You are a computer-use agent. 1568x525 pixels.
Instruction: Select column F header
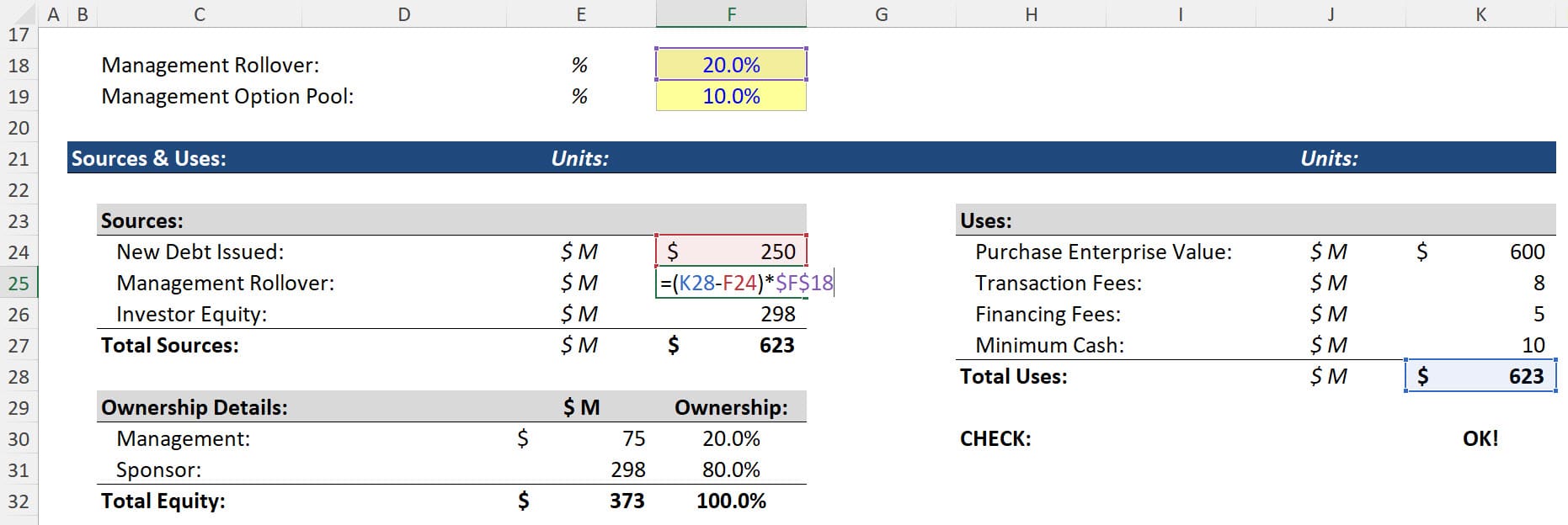point(731,13)
